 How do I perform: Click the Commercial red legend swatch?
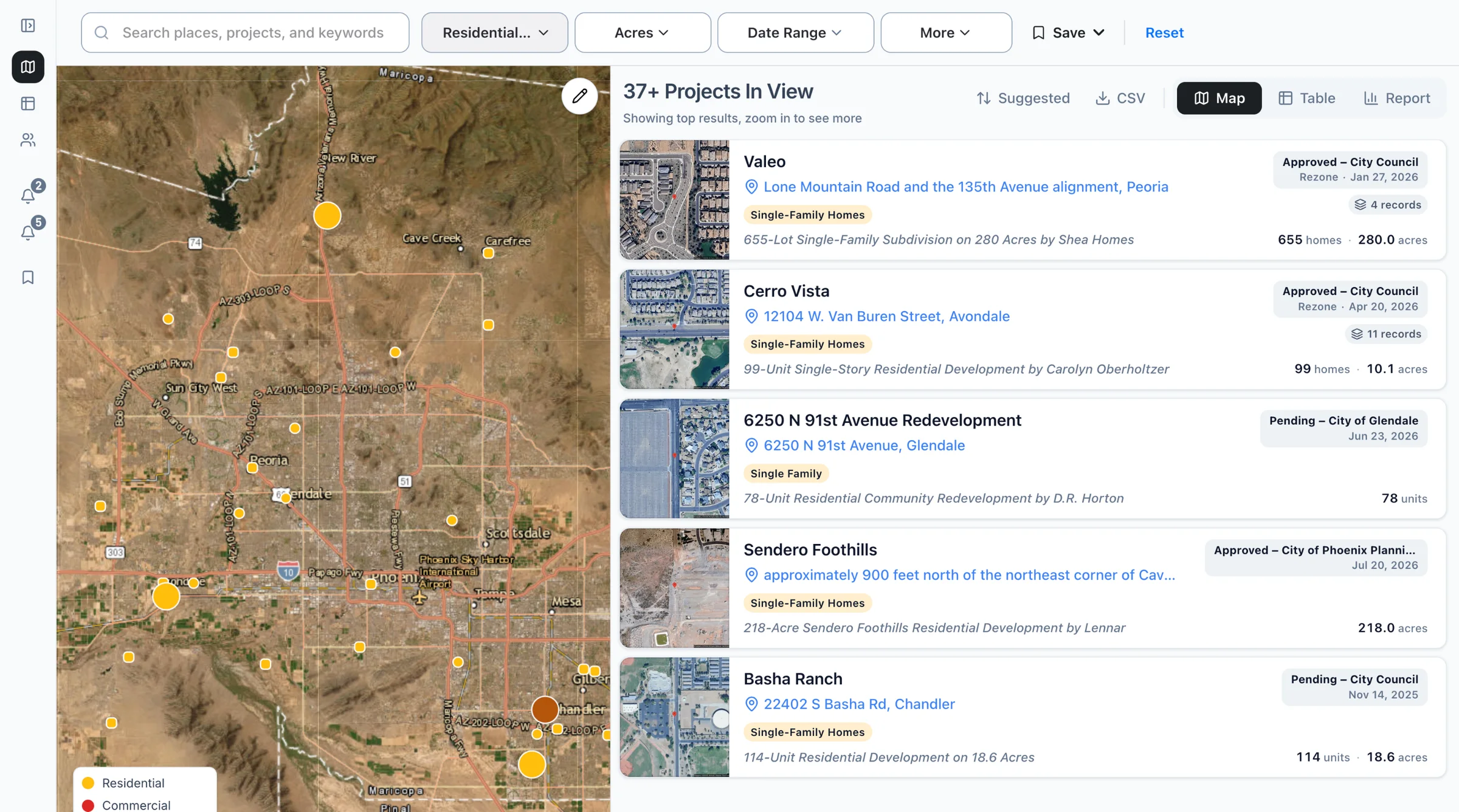(88, 805)
